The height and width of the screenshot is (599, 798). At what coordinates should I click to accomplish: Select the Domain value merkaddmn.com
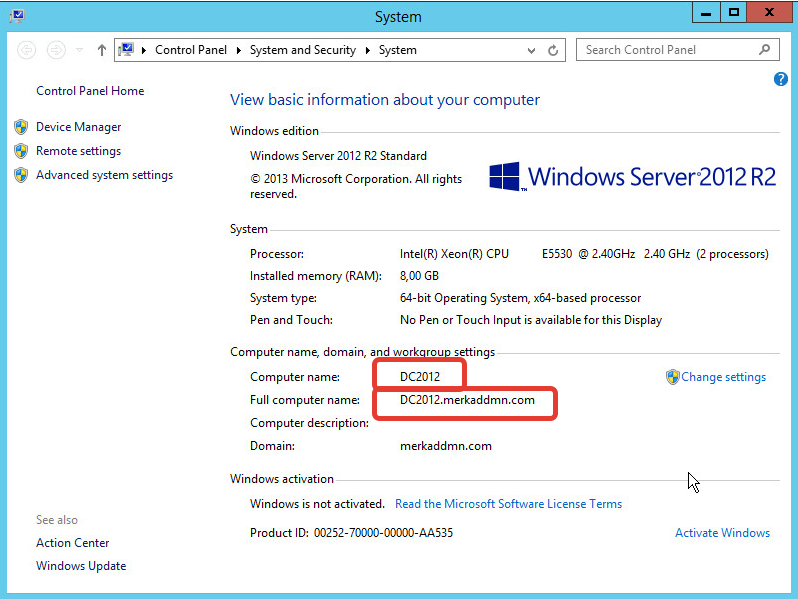446,446
